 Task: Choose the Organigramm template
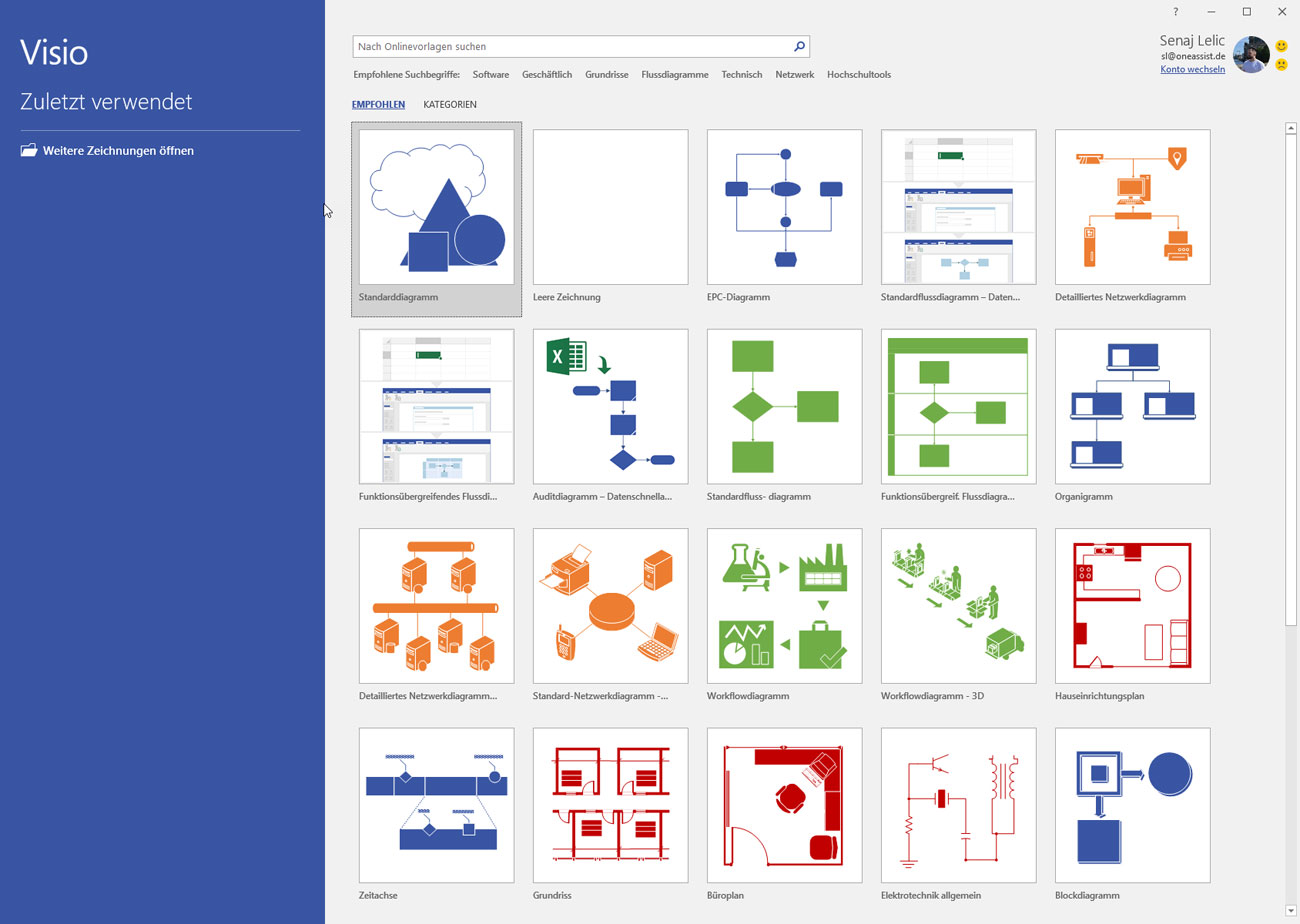click(1133, 407)
